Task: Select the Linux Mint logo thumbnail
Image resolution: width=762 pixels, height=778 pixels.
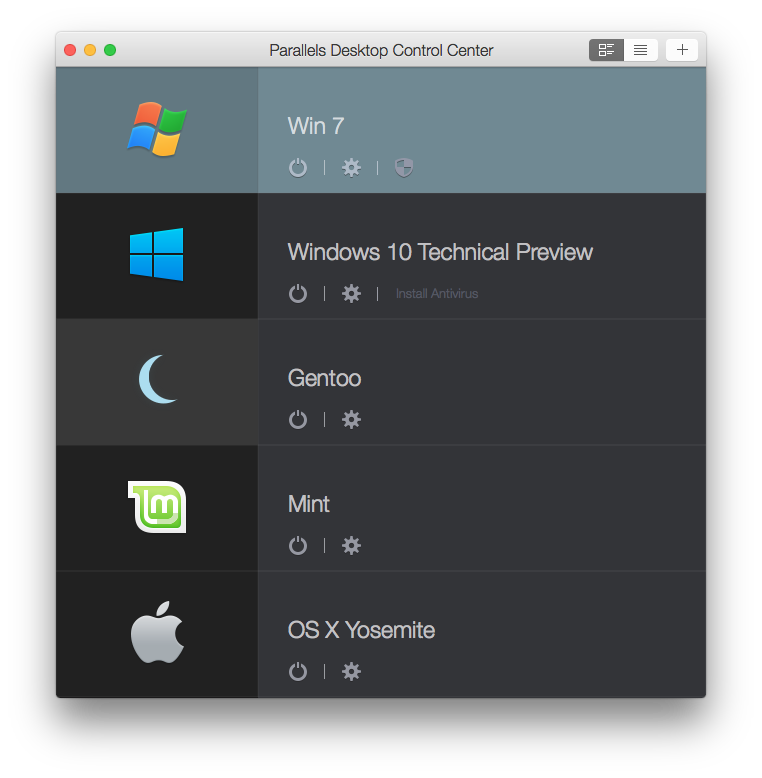Action: (157, 507)
